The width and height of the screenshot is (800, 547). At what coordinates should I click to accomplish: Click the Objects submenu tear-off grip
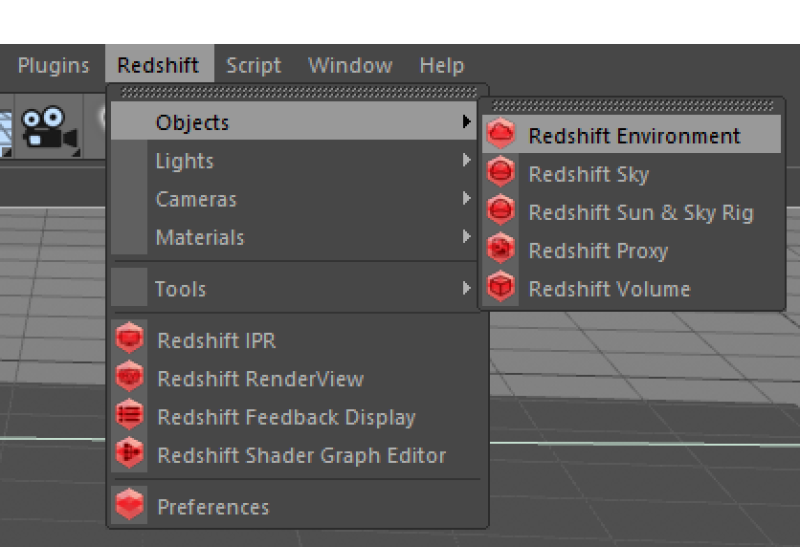[x=633, y=106]
